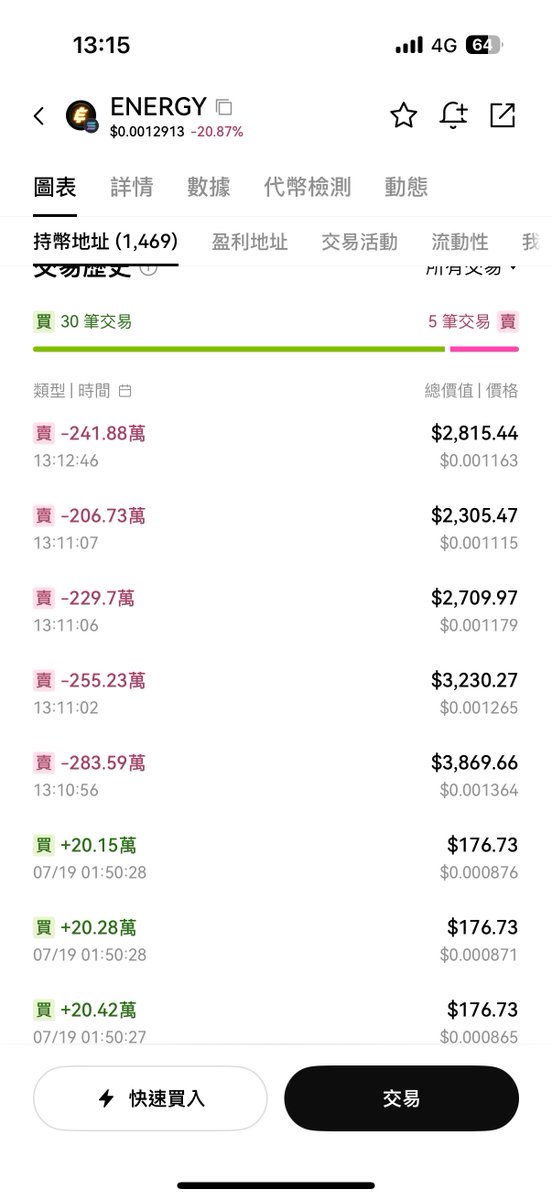Viewport: 552px width, 1200px height.
Task: Tap the back arrow beside ENERGY
Action: coord(39,116)
